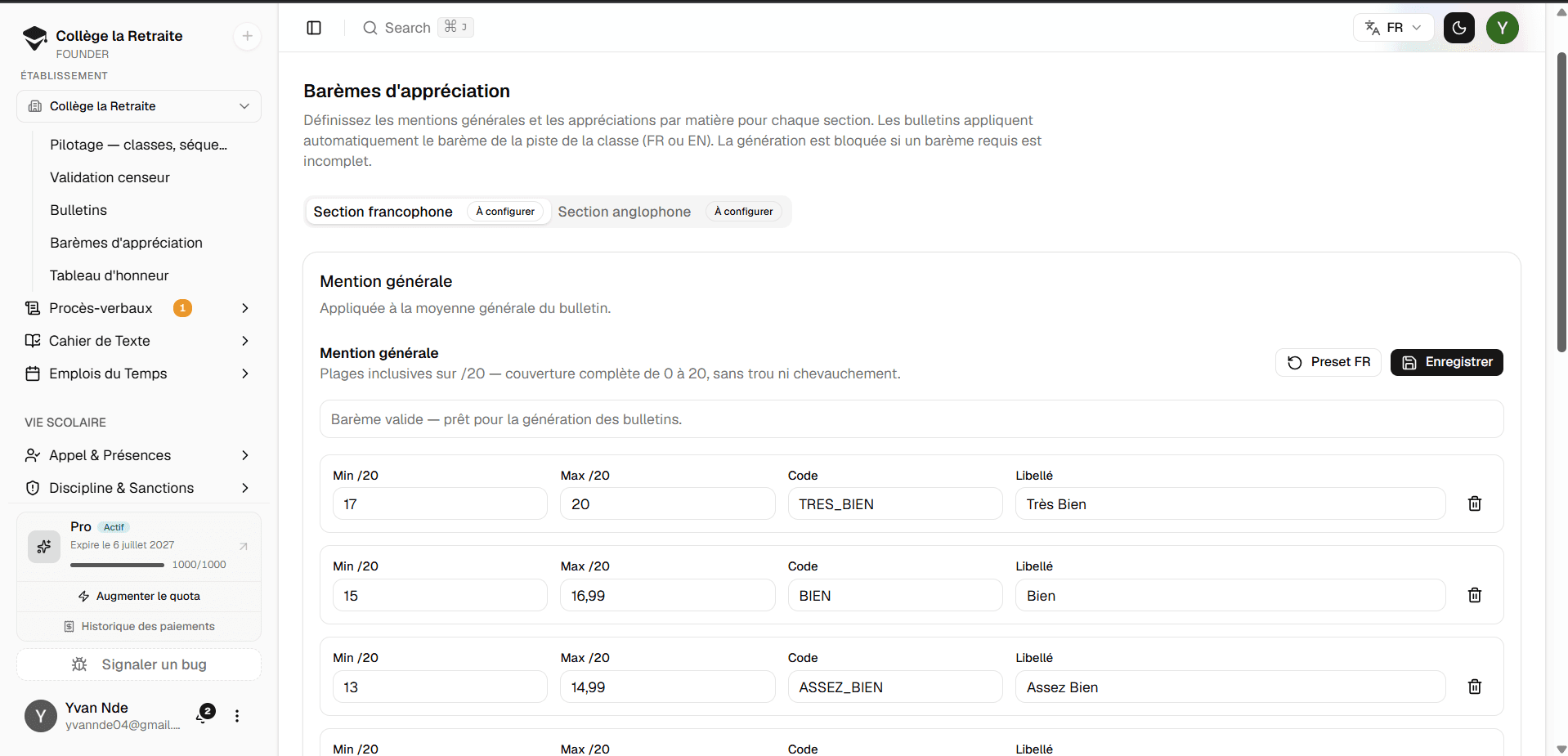Image resolution: width=1568 pixels, height=756 pixels.
Task: Switch to dark mode moon icon
Action: click(x=1459, y=28)
